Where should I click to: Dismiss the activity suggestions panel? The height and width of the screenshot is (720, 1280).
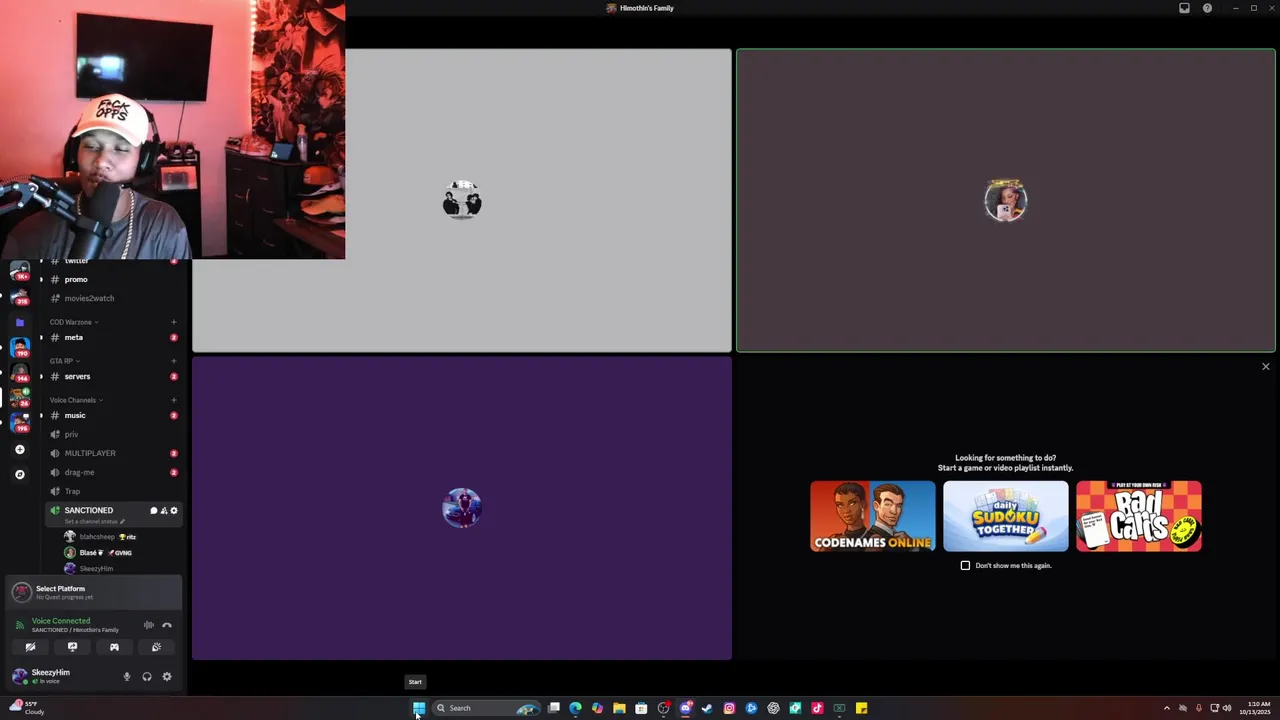pyautogui.click(x=1266, y=367)
